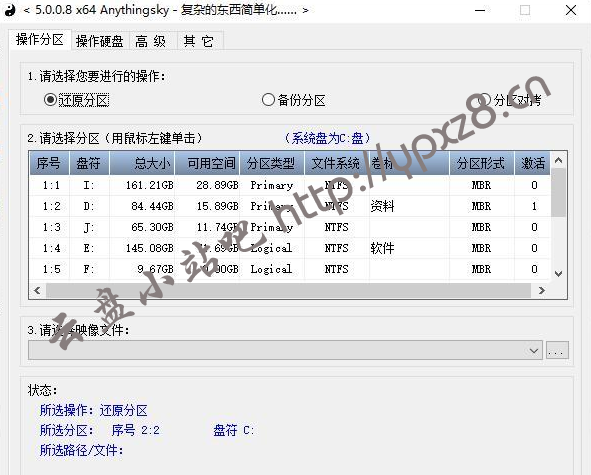The image size is (591, 475).
Task: Click the horizontal scrollbar left arrow
Action: 37,290
